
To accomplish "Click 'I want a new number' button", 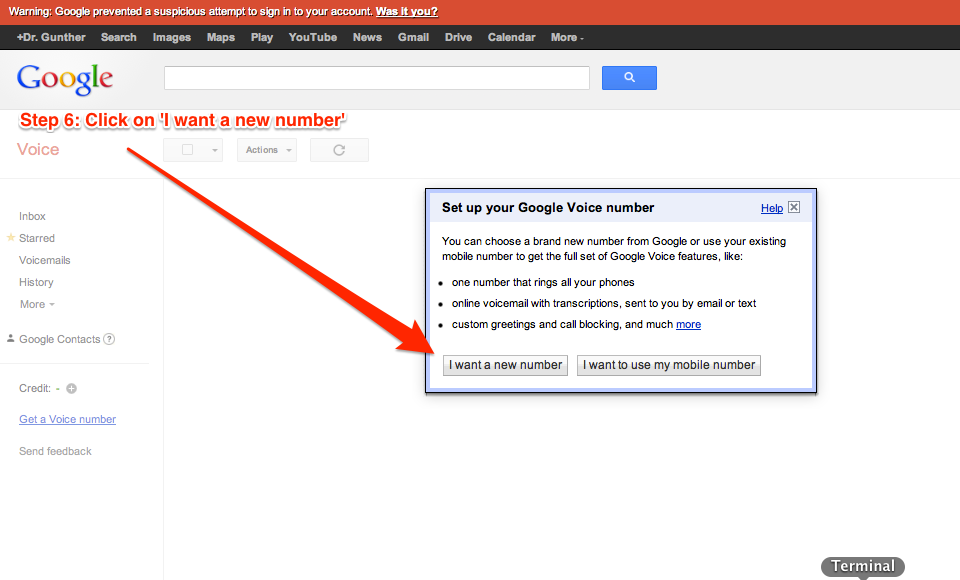I will 505,365.
